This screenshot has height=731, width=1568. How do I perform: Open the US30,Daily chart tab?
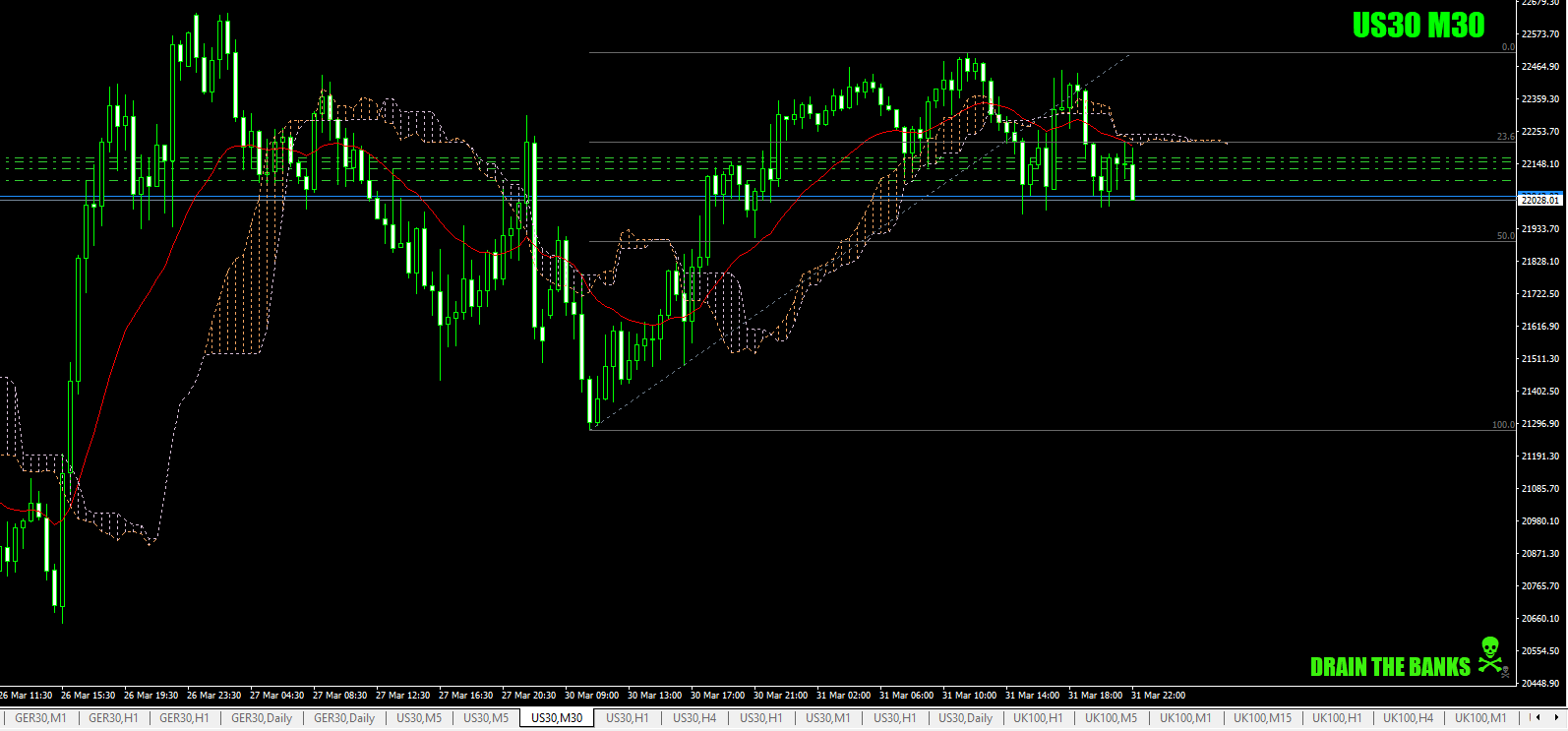point(966,718)
